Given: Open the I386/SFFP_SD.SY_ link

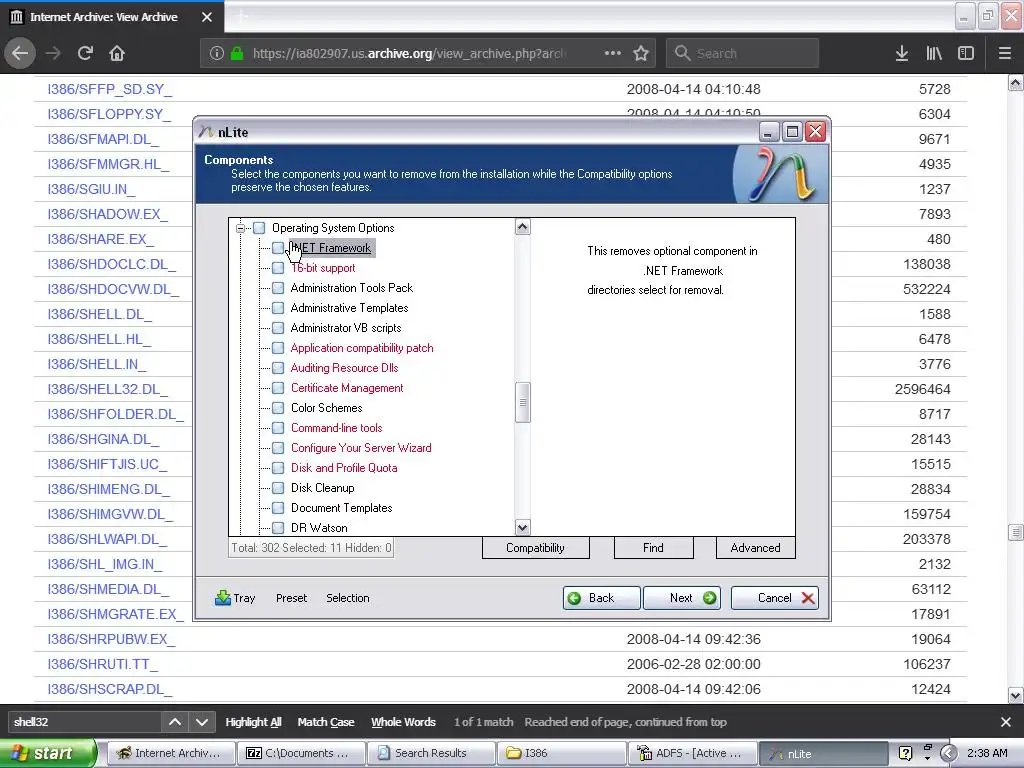Looking at the screenshot, I should [109, 89].
